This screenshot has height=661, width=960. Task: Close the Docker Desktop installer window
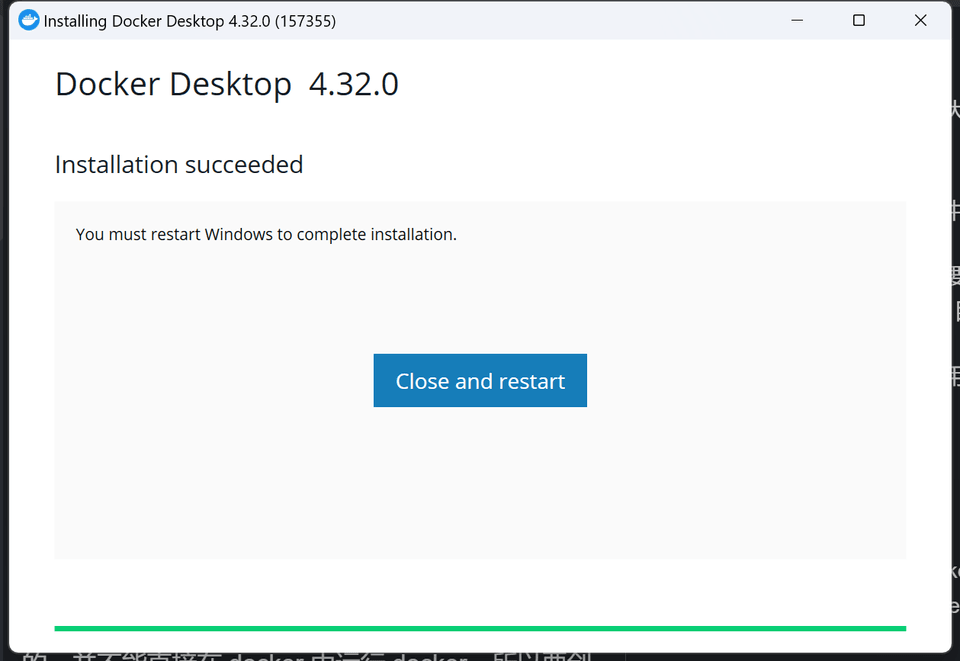click(x=920, y=20)
